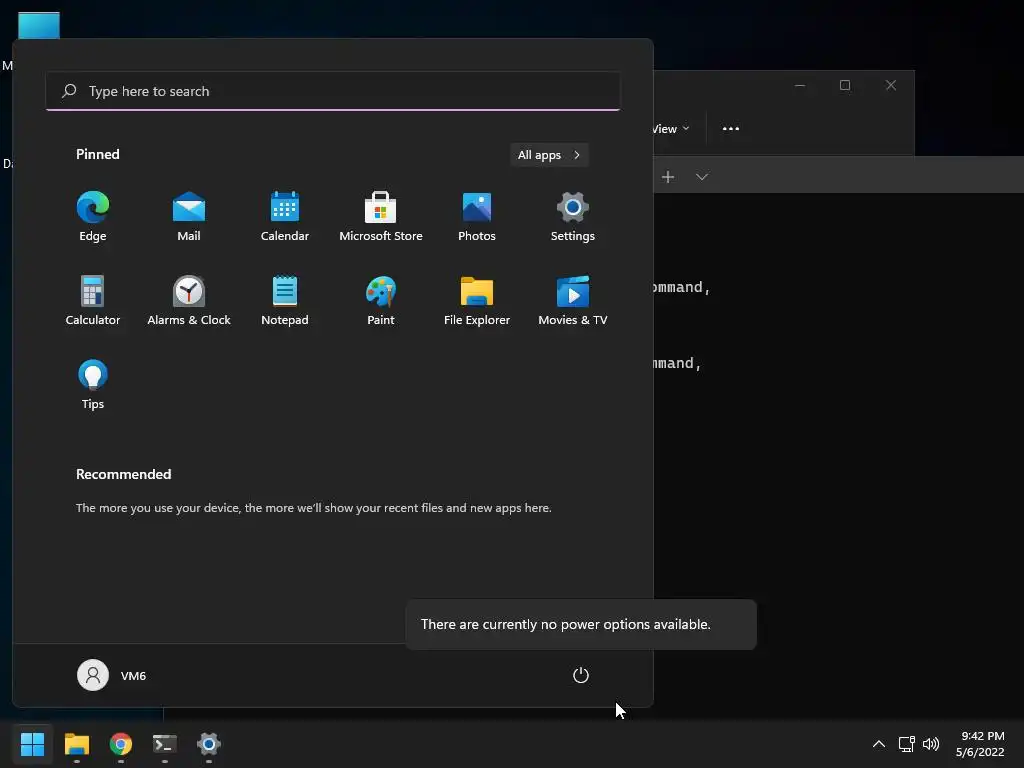Add a new tab in terminal window
The height and width of the screenshot is (768, 1024).
[668, 177]
